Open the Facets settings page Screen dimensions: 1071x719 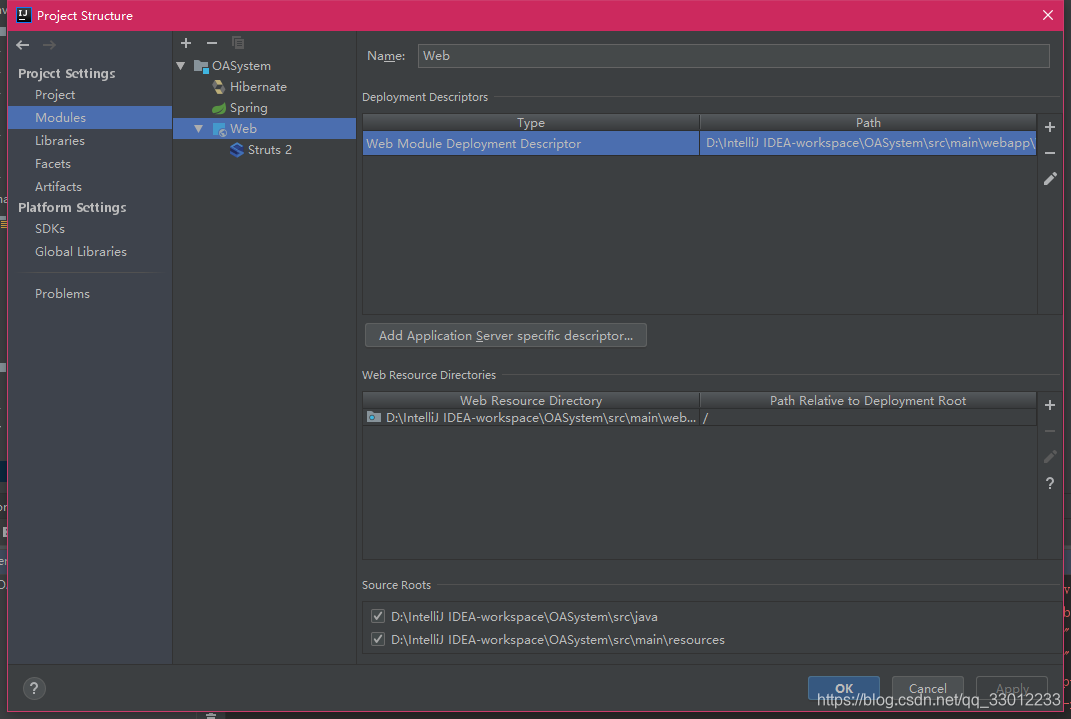(x=53, y=164)
